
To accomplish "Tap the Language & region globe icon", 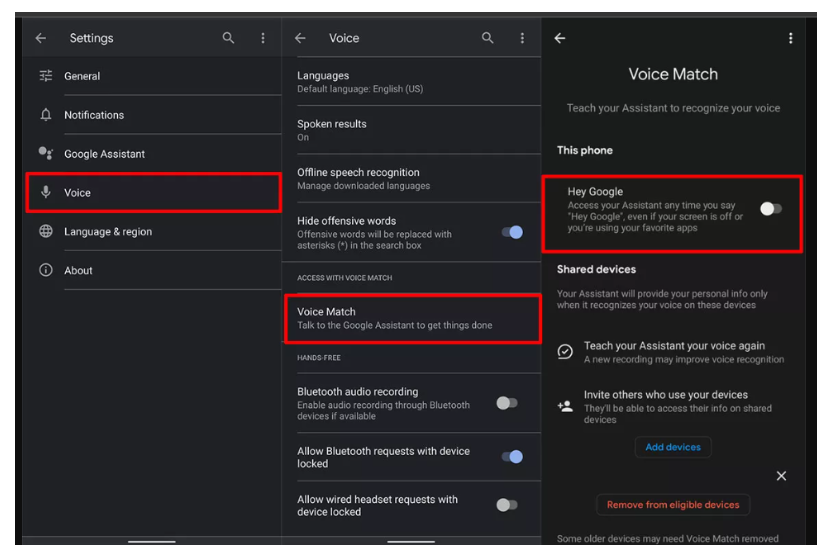I will (46, 231).
